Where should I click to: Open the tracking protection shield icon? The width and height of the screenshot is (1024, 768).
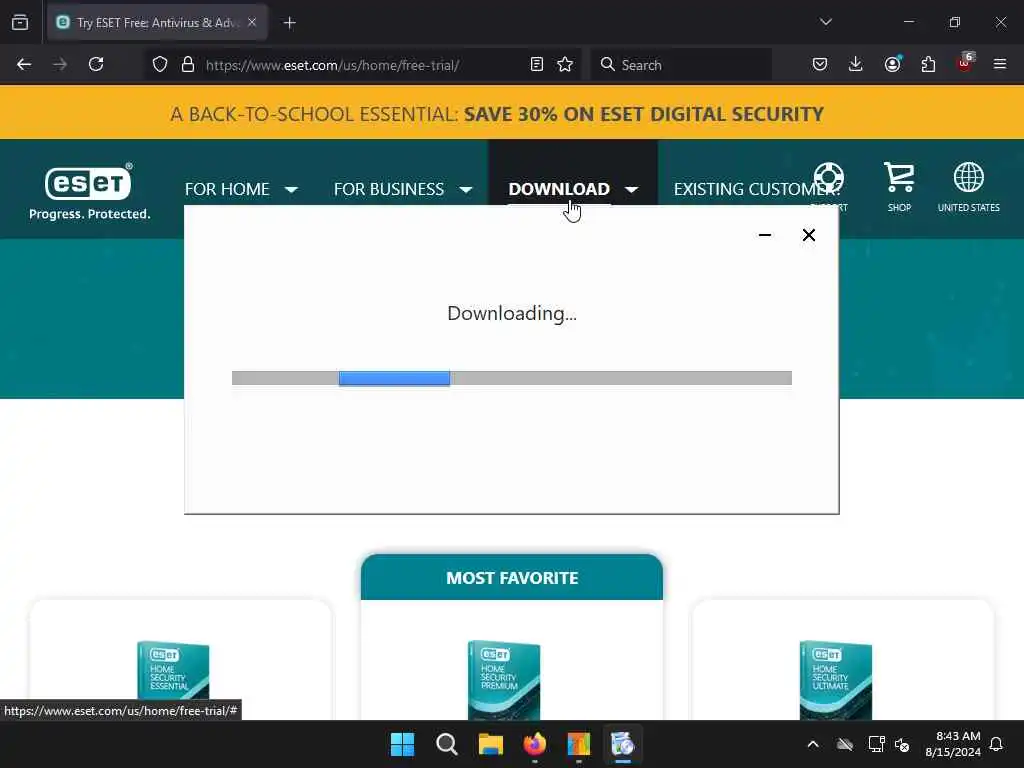[160, 65]
